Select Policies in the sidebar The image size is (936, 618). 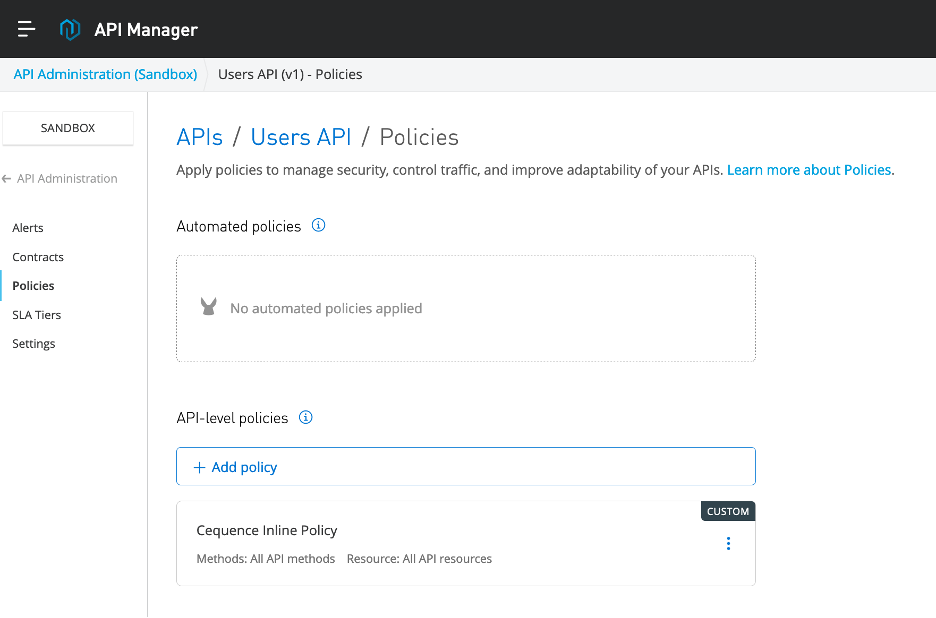point(33,285)
